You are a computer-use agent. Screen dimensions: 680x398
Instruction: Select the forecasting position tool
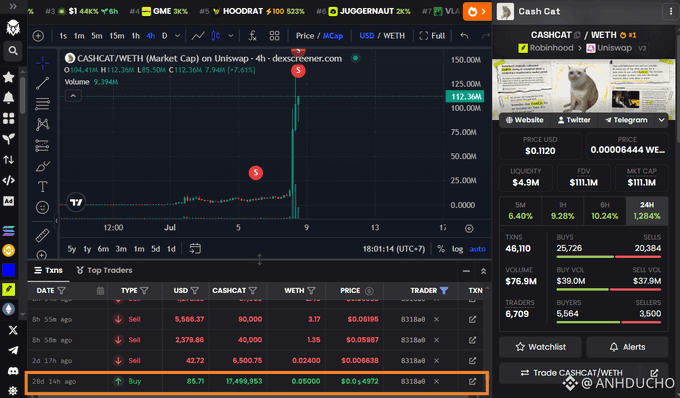tap(42, 145)
